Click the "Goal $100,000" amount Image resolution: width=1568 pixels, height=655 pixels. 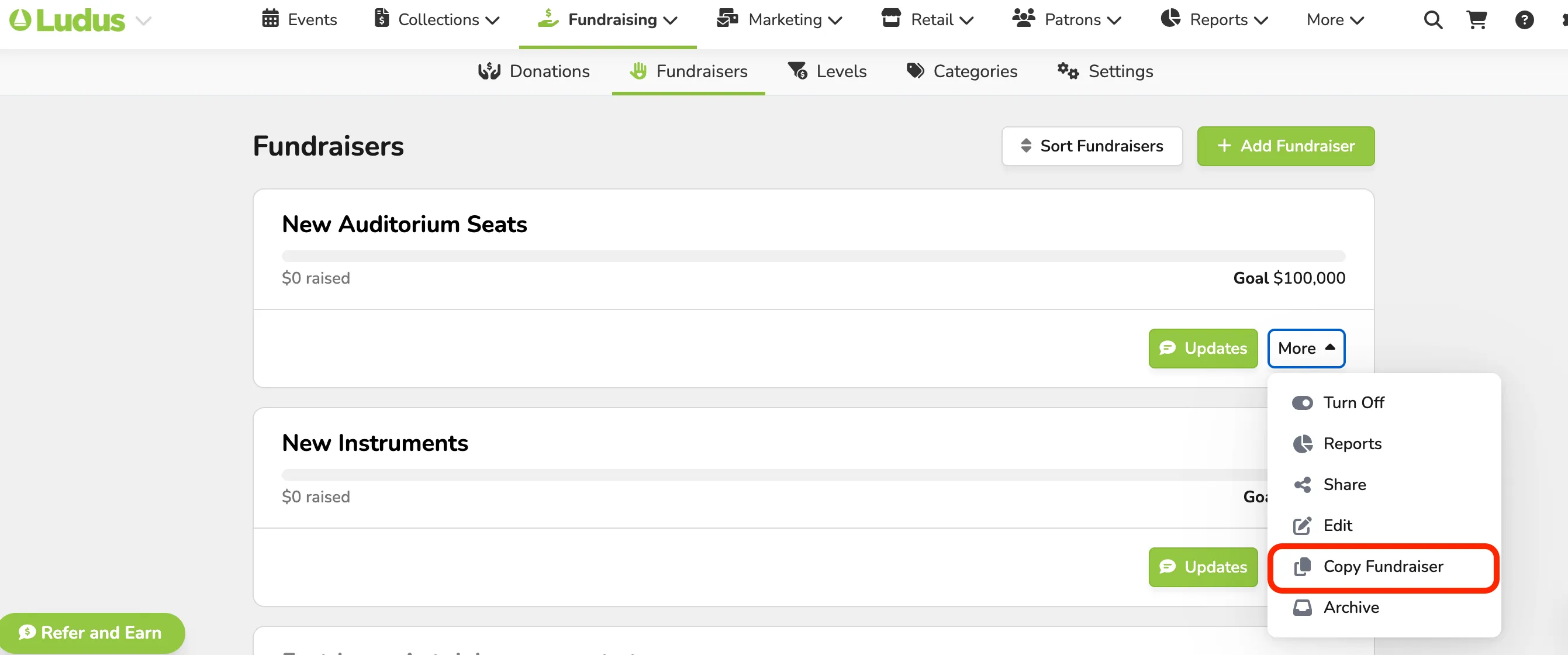pyautogui.click(x=1289, y=278)
